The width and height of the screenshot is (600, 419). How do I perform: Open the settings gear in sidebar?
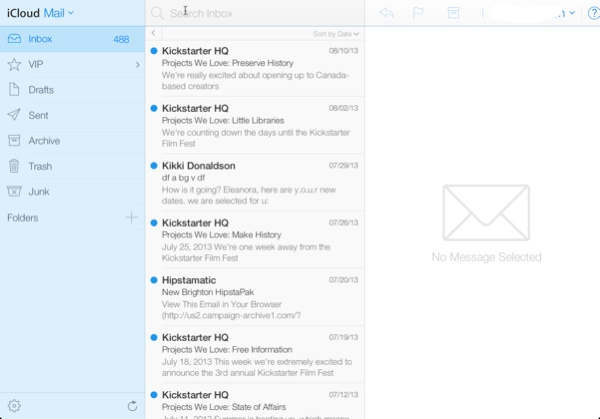[14, 406]
